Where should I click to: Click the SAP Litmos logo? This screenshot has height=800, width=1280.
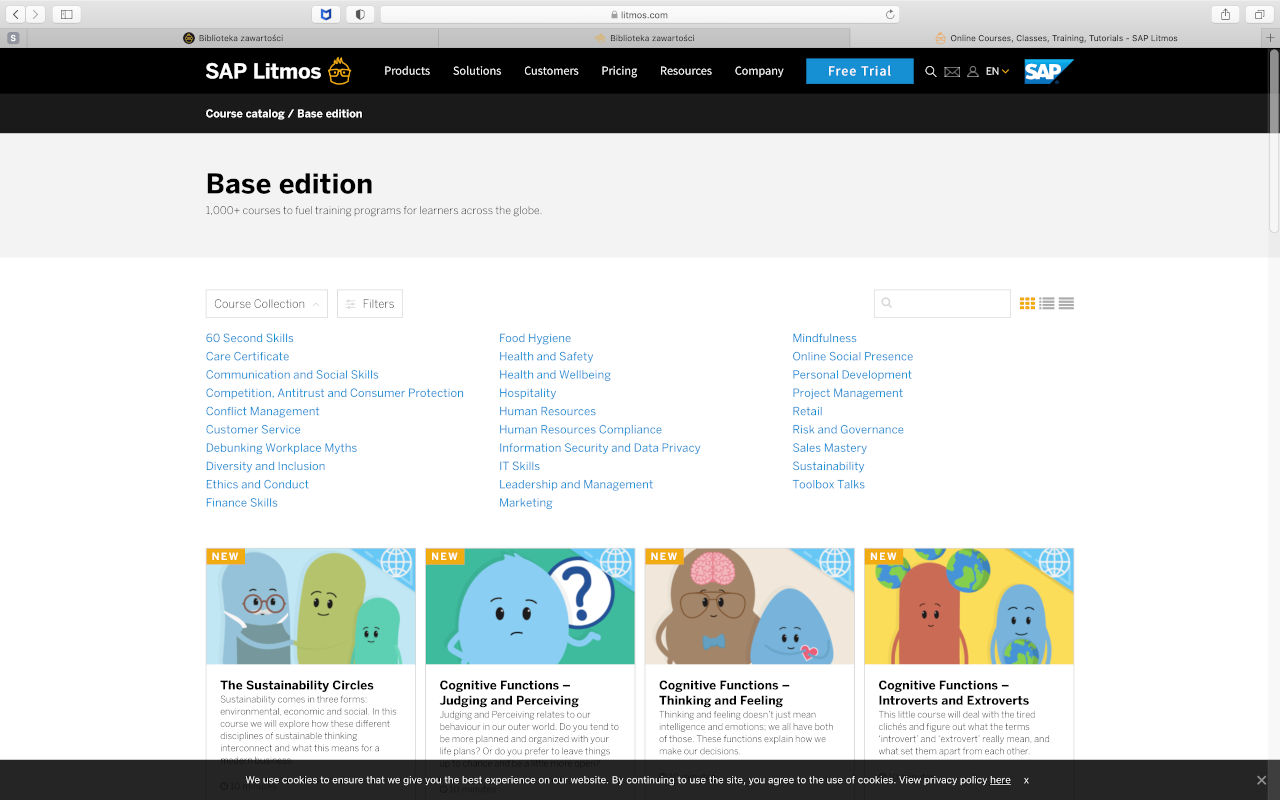278,71
